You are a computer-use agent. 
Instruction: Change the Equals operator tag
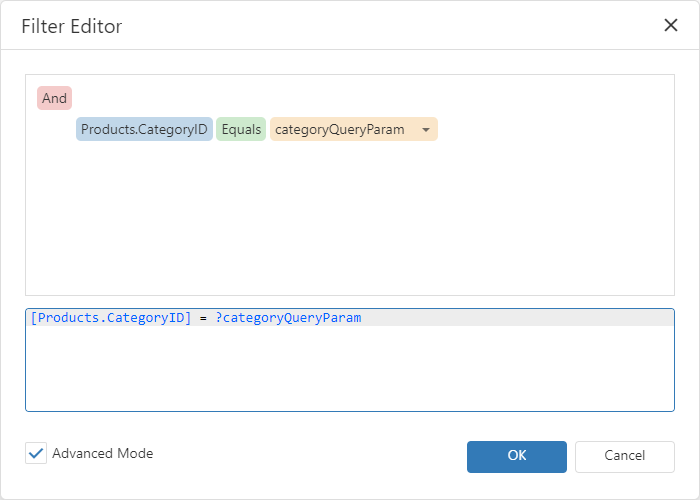click(x=241, y=129)
